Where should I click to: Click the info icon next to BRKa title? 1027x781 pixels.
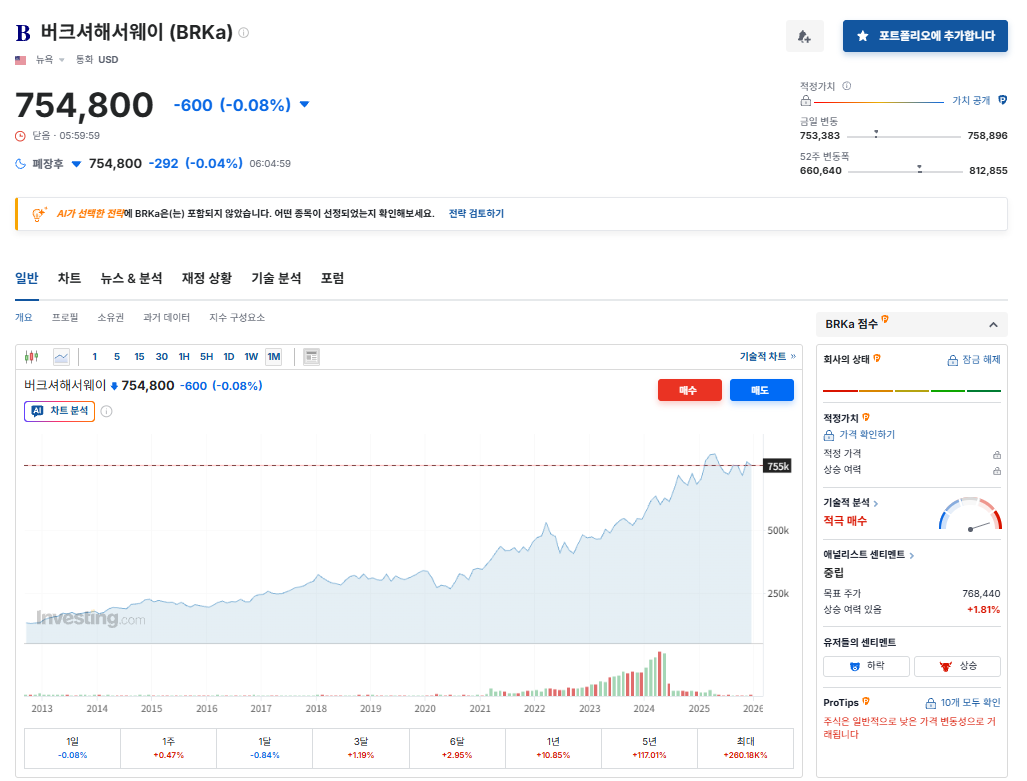point(244,32)
